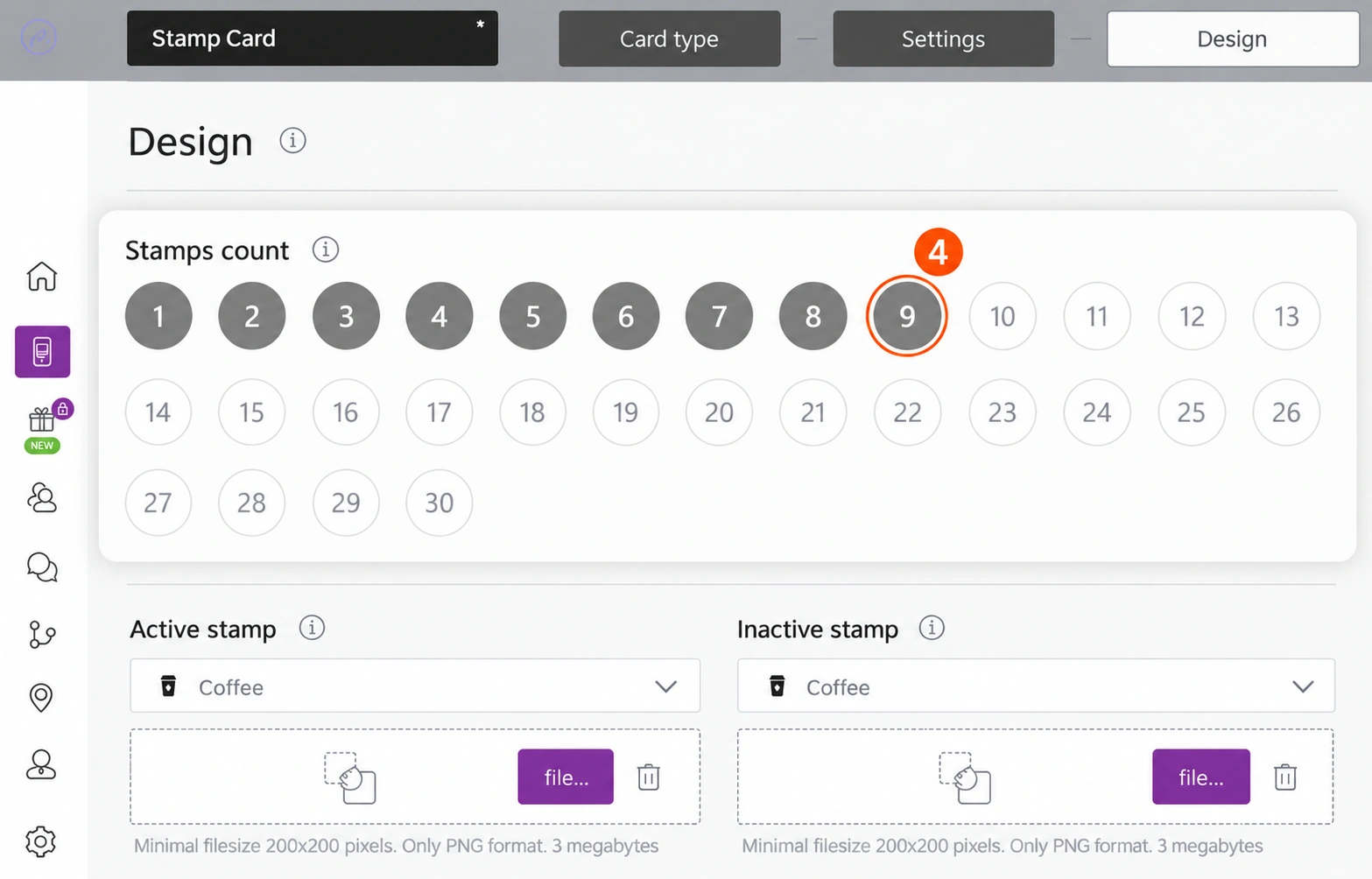This screenshot has width=1372, height=879.
Task: Go to the Settings step
Action: point(944,39)
